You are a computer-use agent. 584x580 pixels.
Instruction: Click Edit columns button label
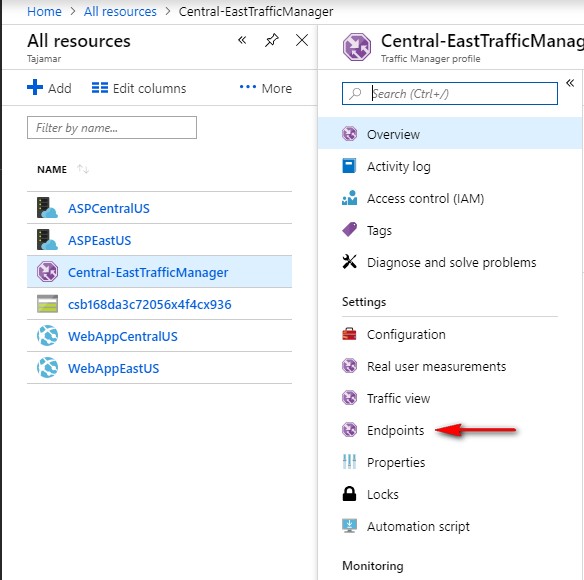(149, 88)
